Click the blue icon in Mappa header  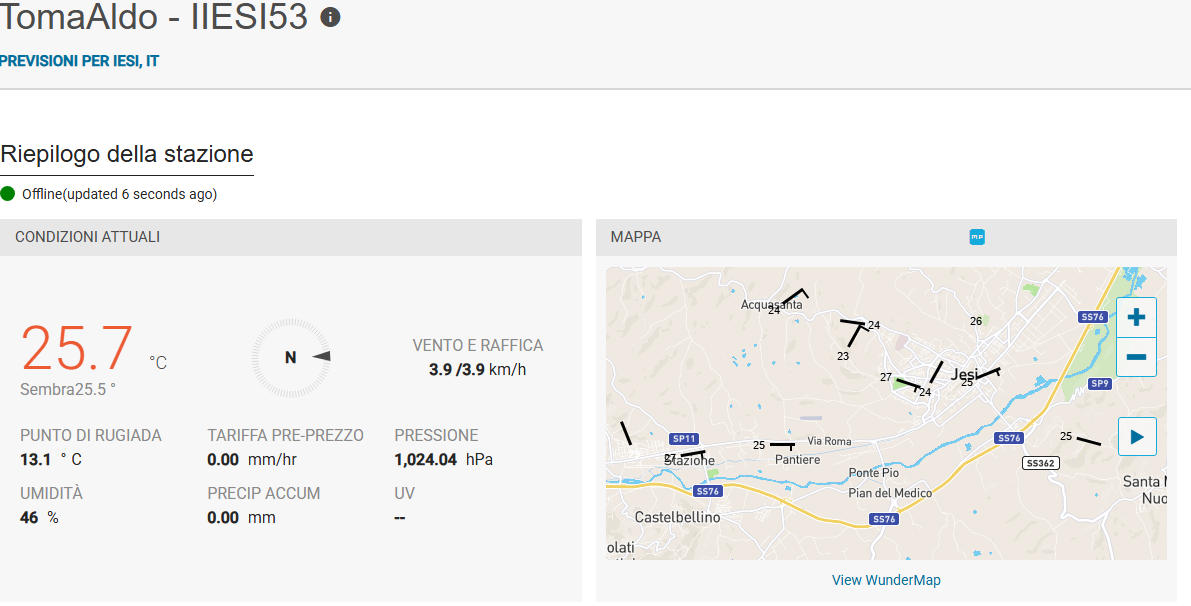[x=977, y=237]
